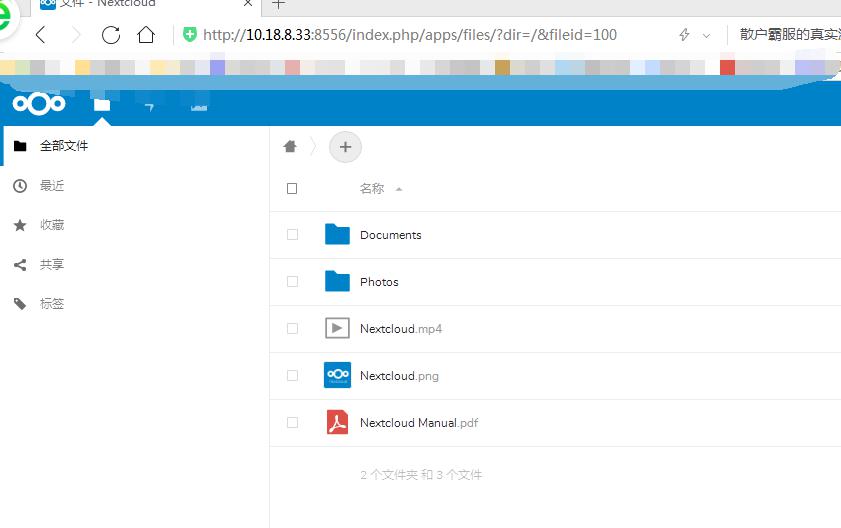Select 收藏 in sidebar
The image size is (841, 528).
(x=52, y=225)
